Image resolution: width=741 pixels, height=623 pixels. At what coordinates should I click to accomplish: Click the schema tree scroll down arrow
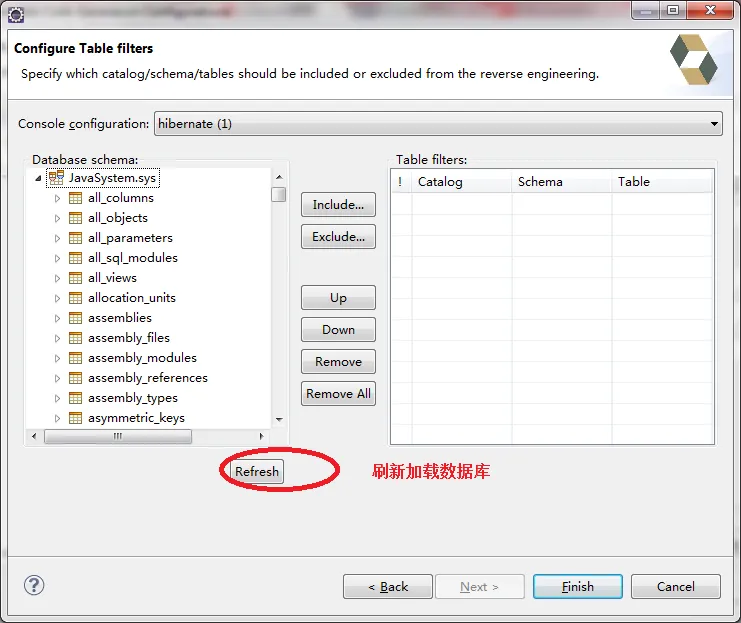tap(279, 420)
